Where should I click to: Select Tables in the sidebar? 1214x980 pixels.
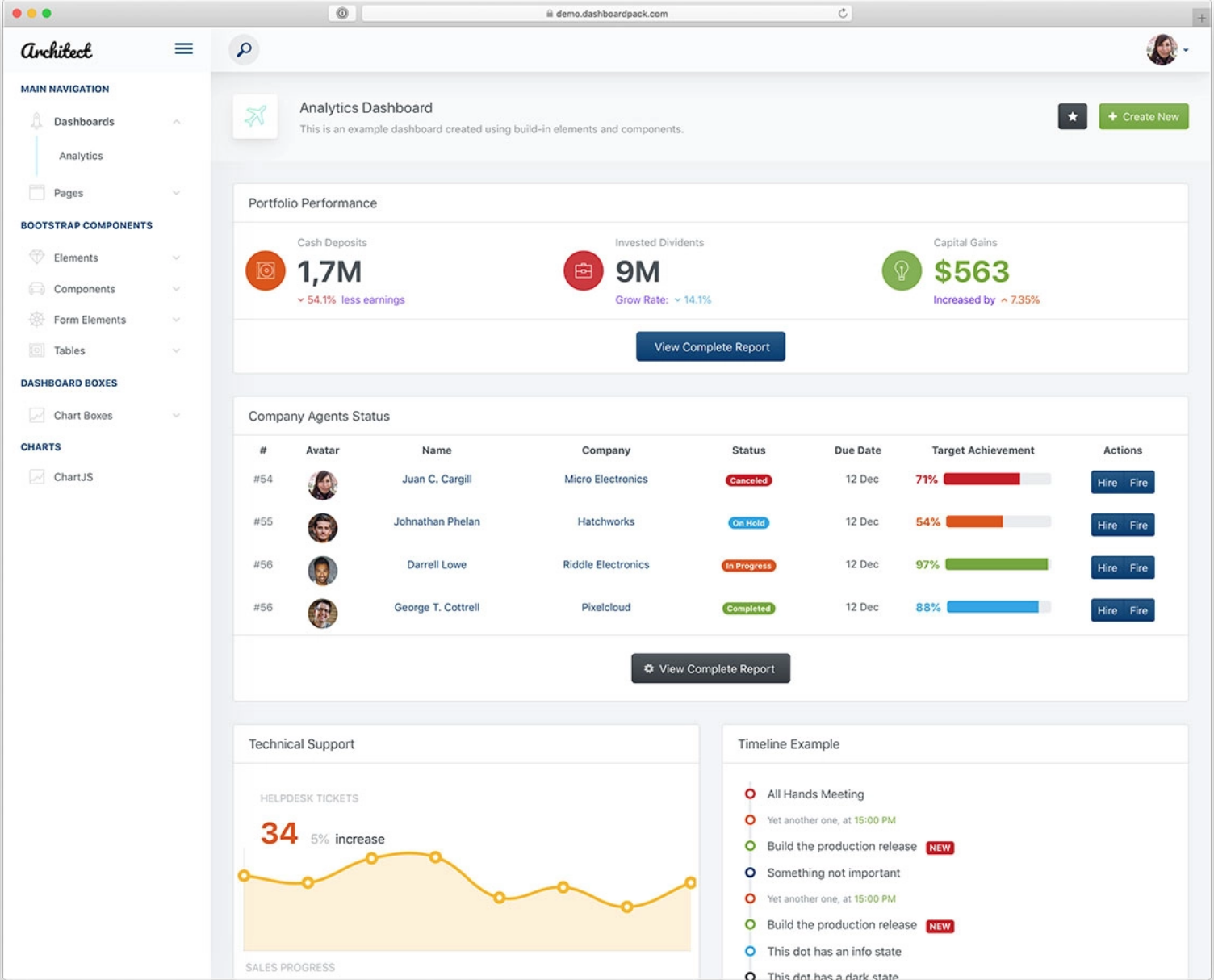[x=69, y=350]
